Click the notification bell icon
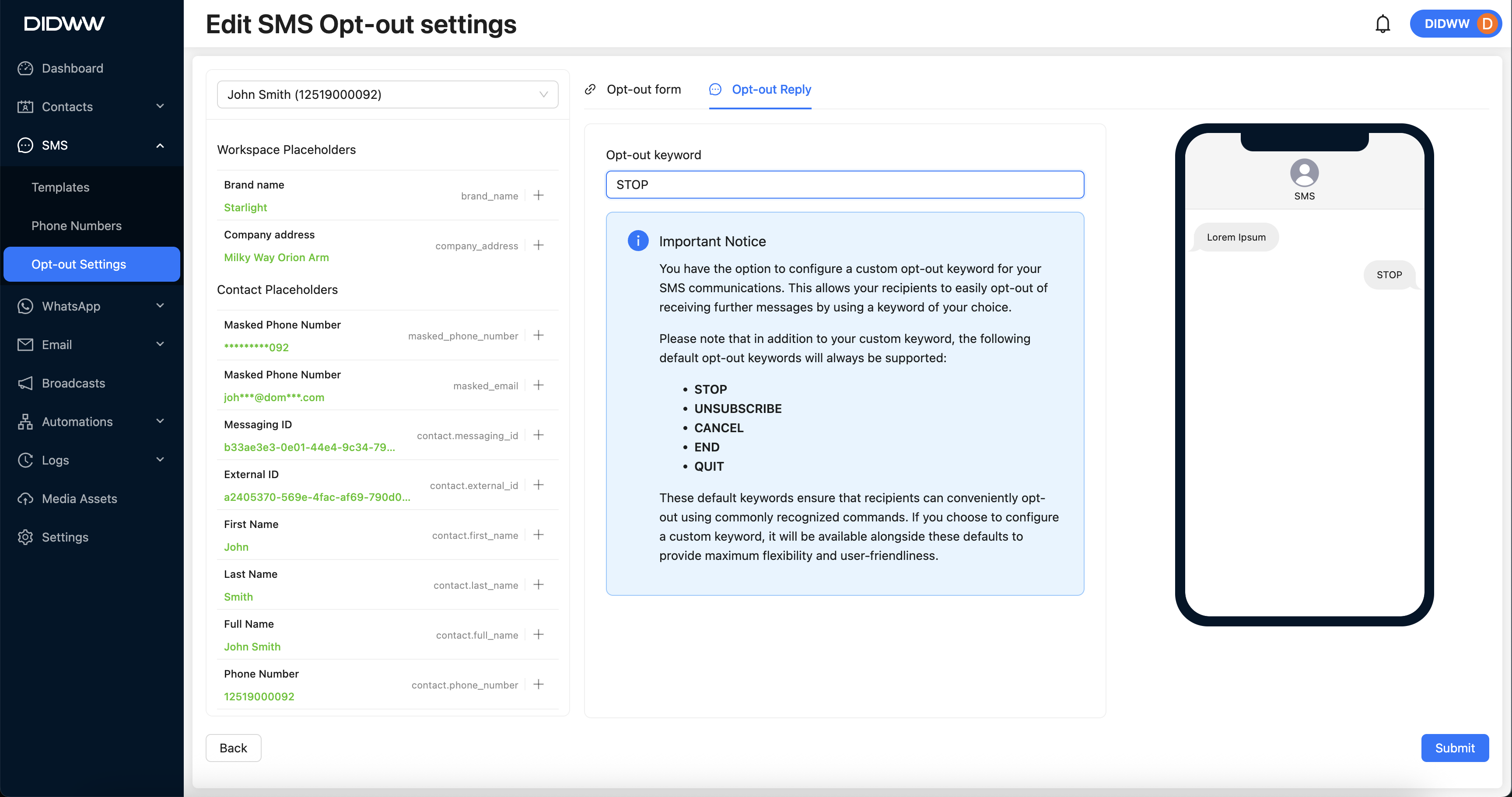Image resolution: width=1512 pixels, height=797 pixels. (1382, 24)
